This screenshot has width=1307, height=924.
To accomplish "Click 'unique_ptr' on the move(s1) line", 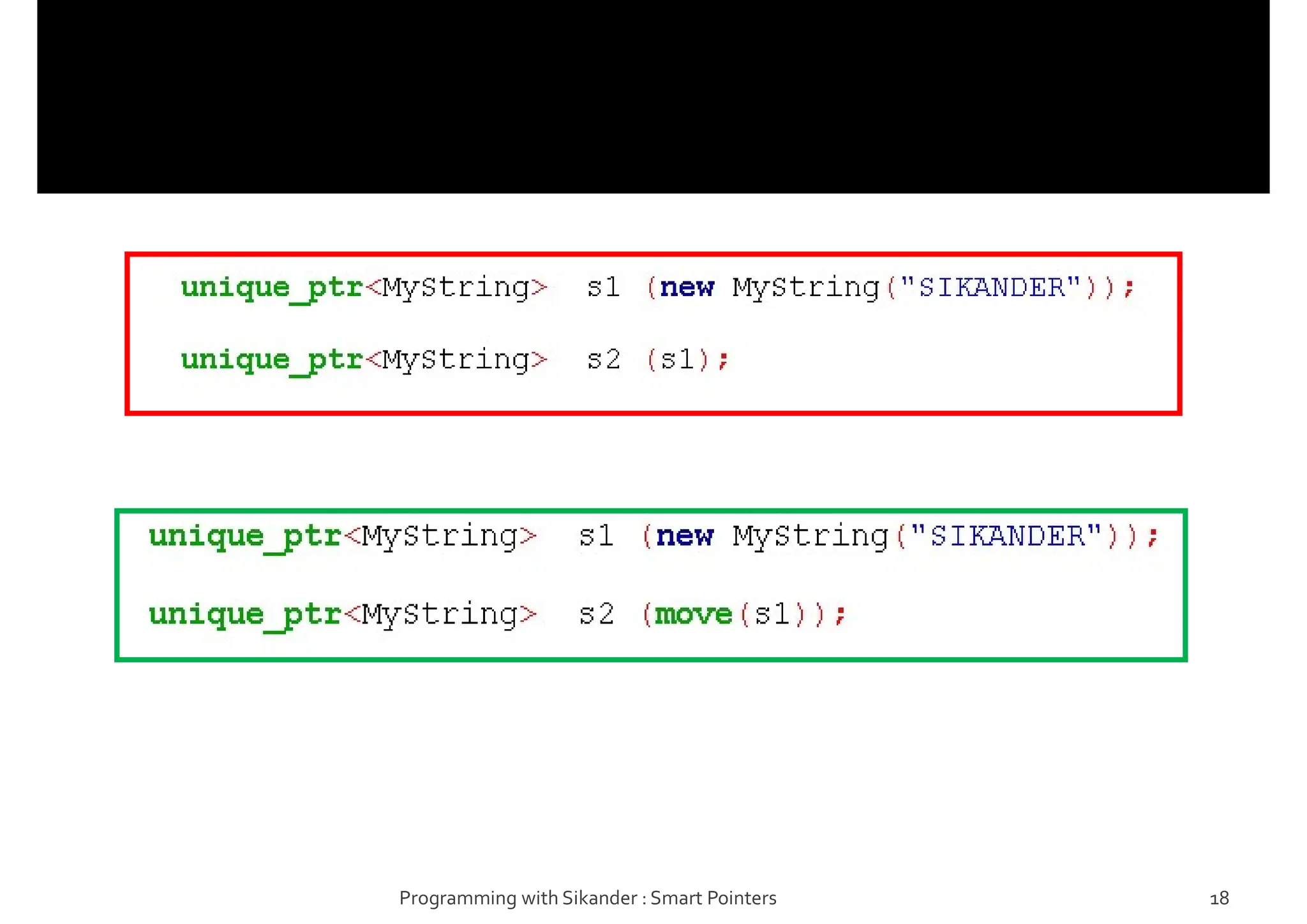I will point(245,616).
